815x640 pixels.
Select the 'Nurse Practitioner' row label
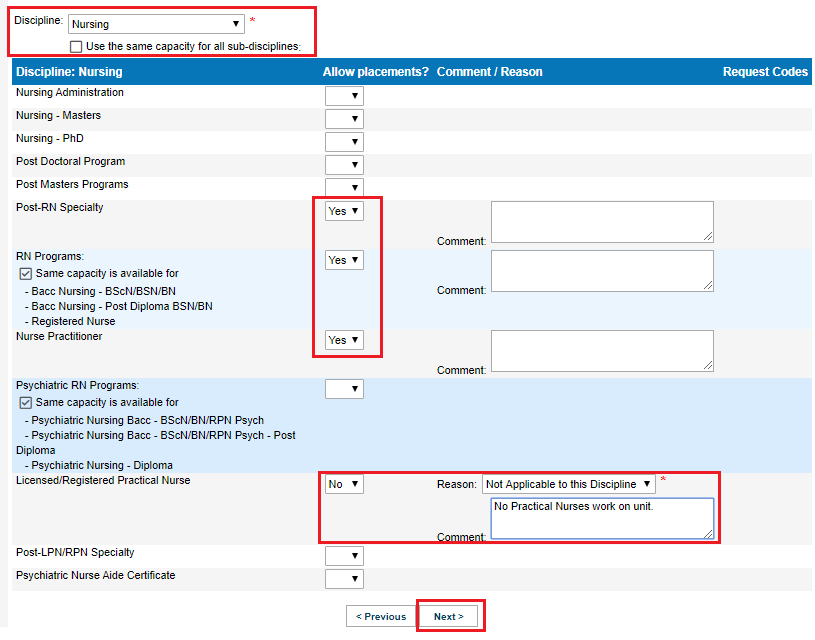coord(59,336)
